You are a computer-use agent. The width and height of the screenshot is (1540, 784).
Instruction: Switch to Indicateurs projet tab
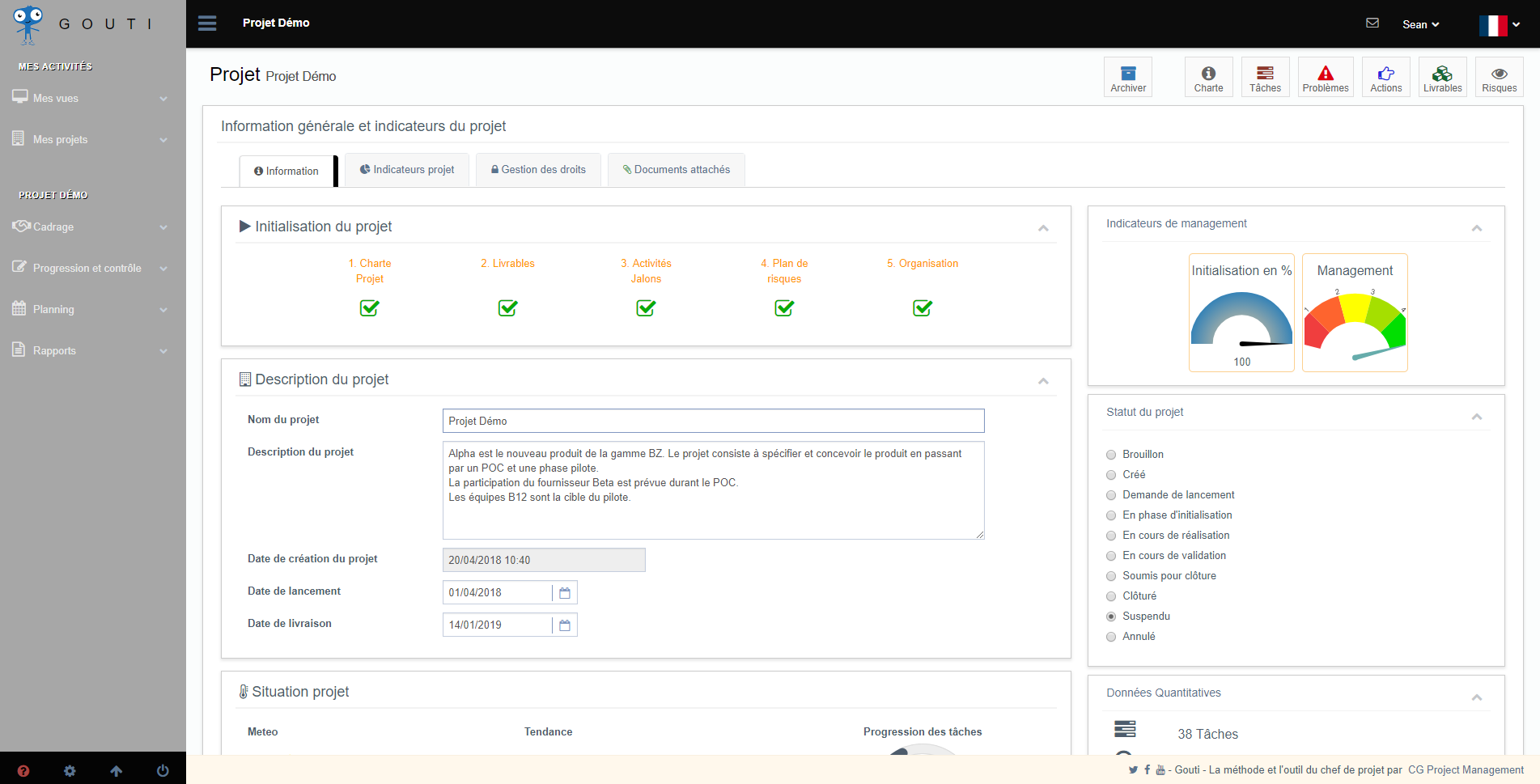(x=407, y=170)
